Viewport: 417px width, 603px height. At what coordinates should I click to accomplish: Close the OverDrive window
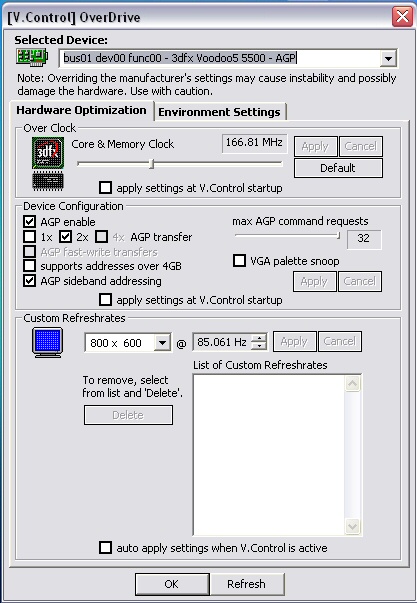402,17
